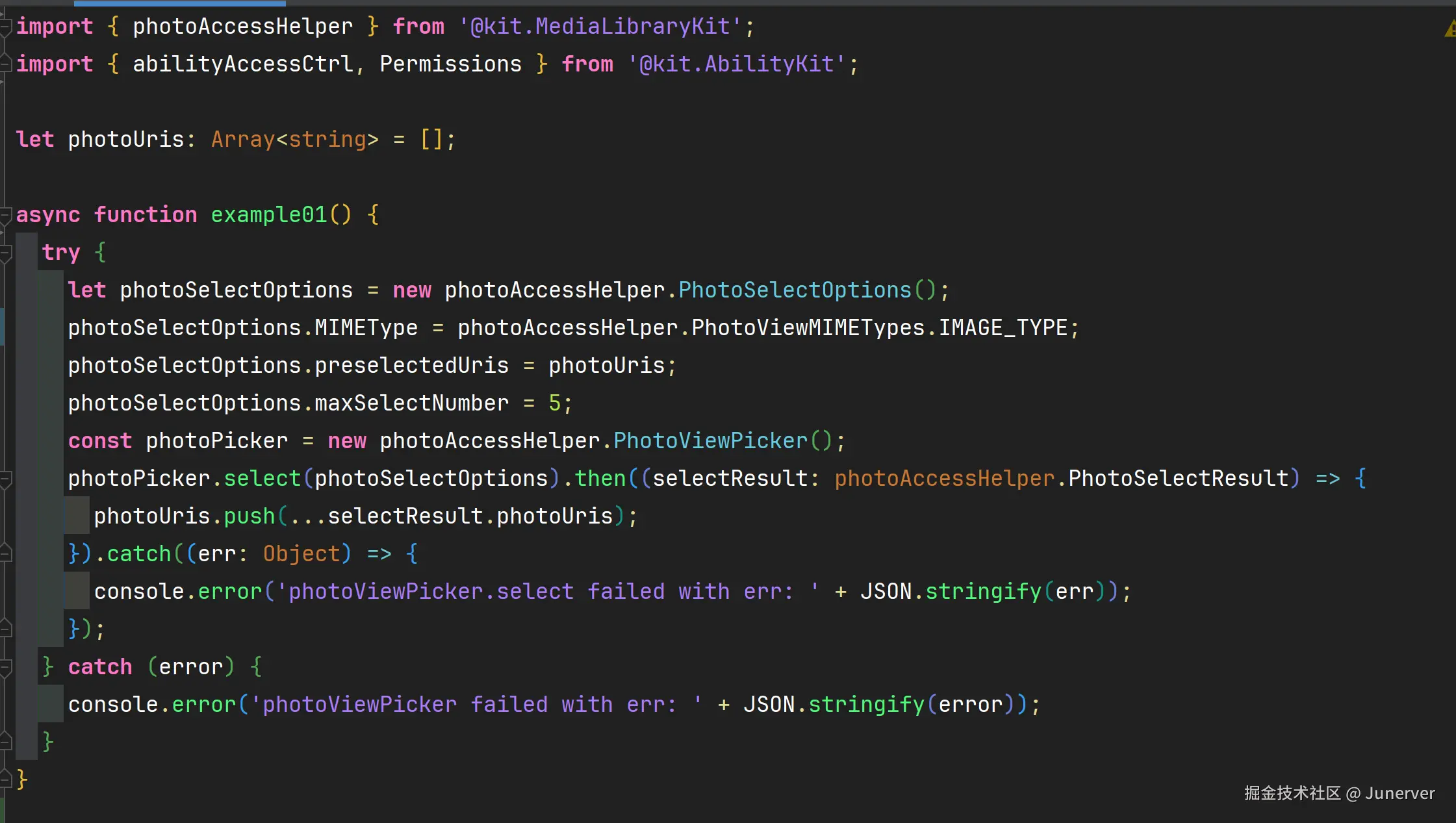1456x823 pixels.
Task: Click the active editor tab's blue underline
Action: 180,3
